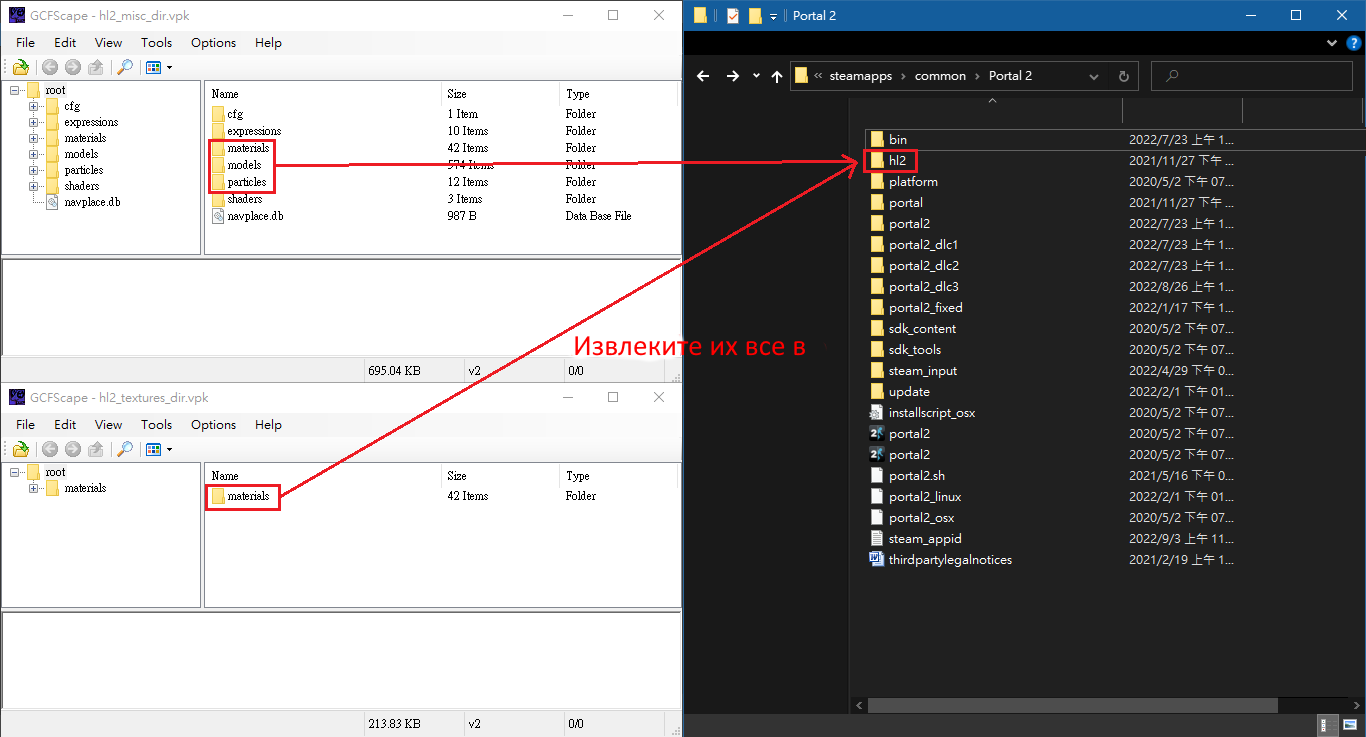
Task: Open View menu in hl2_textures_dir.vpk window
Action: coord(108,425)
